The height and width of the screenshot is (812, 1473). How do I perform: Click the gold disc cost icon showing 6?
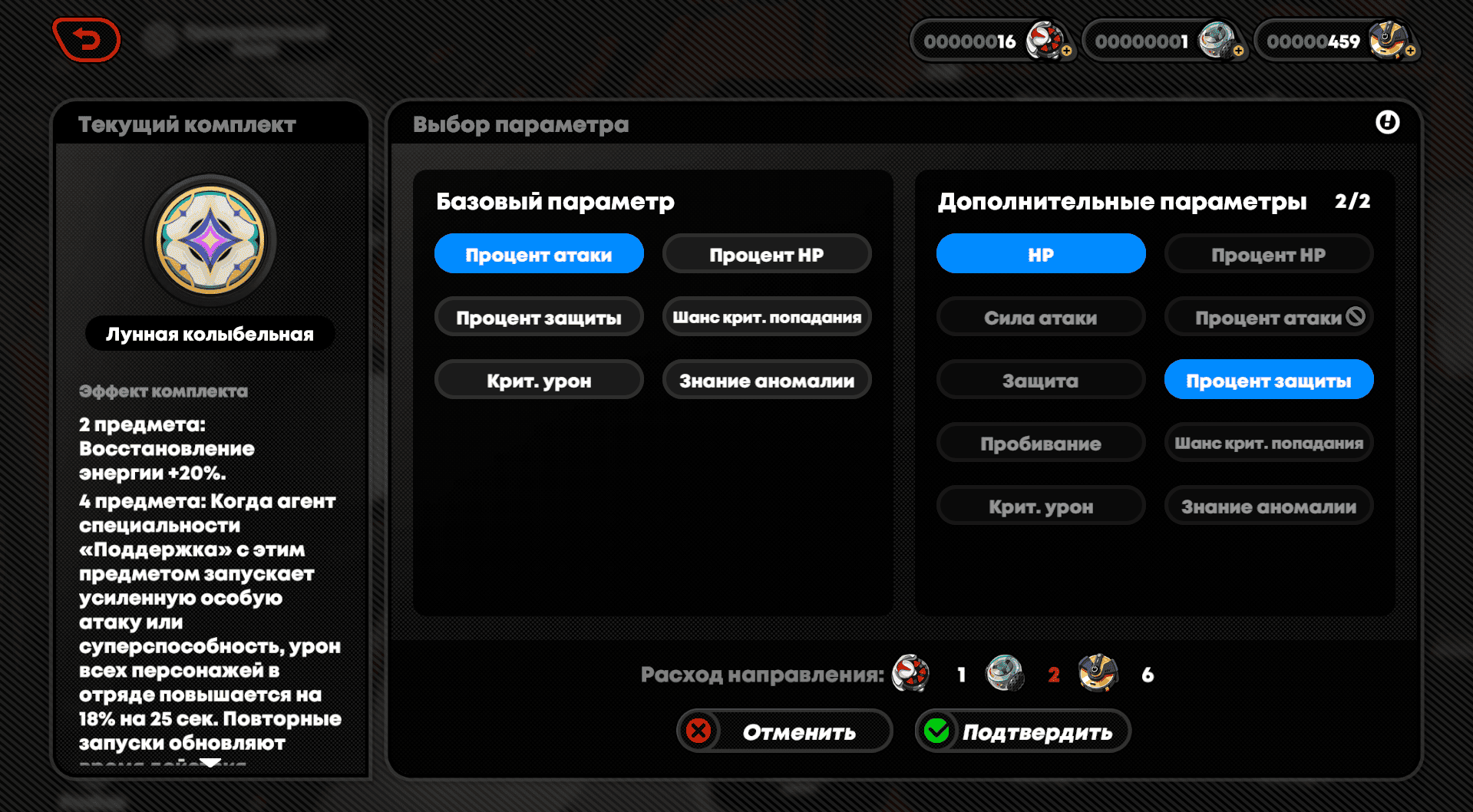1098,674
